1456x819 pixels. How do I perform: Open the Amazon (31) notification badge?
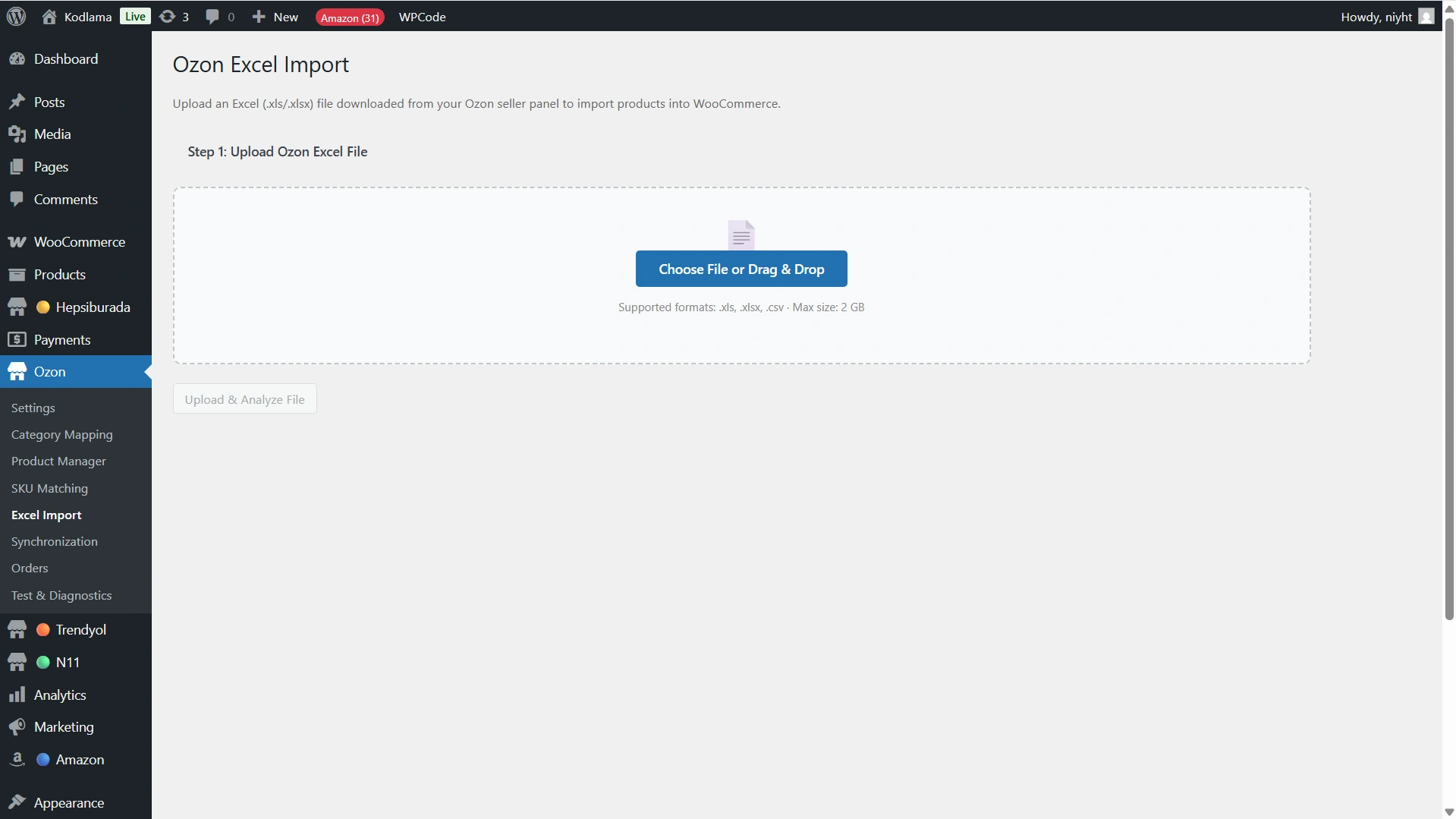click(350, 17)
